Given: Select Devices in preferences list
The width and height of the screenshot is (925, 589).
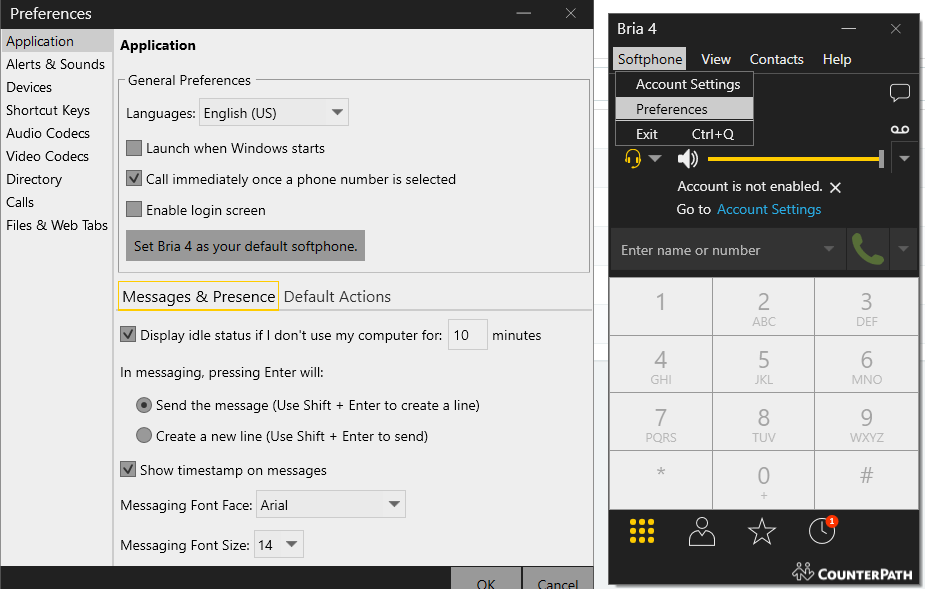Looking at the screenshot, I should click(x=29, y=87).
